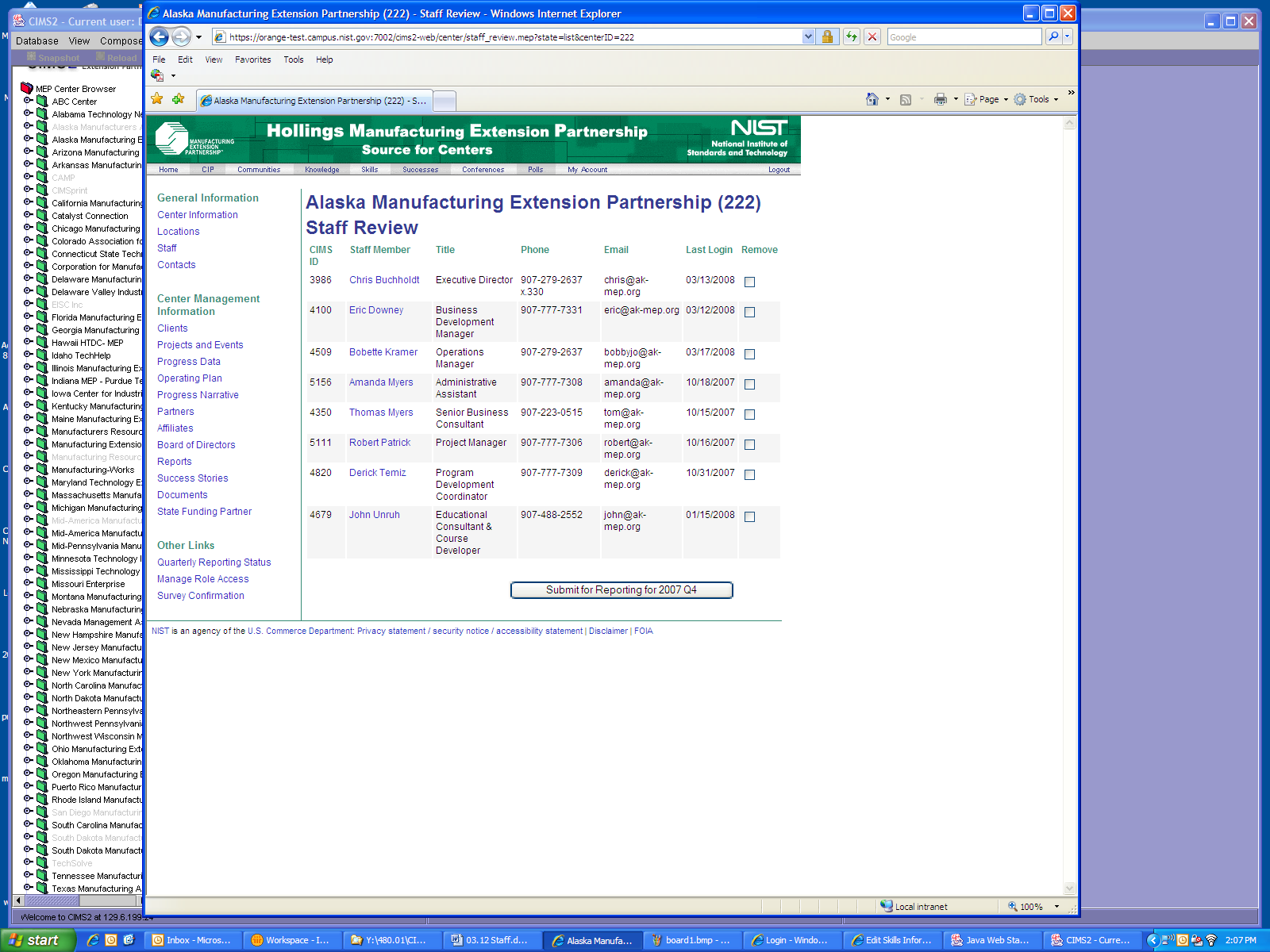Open the zoom level 100% dropdown arrow
The image size is (1270, 952).
click(1056, 906)
